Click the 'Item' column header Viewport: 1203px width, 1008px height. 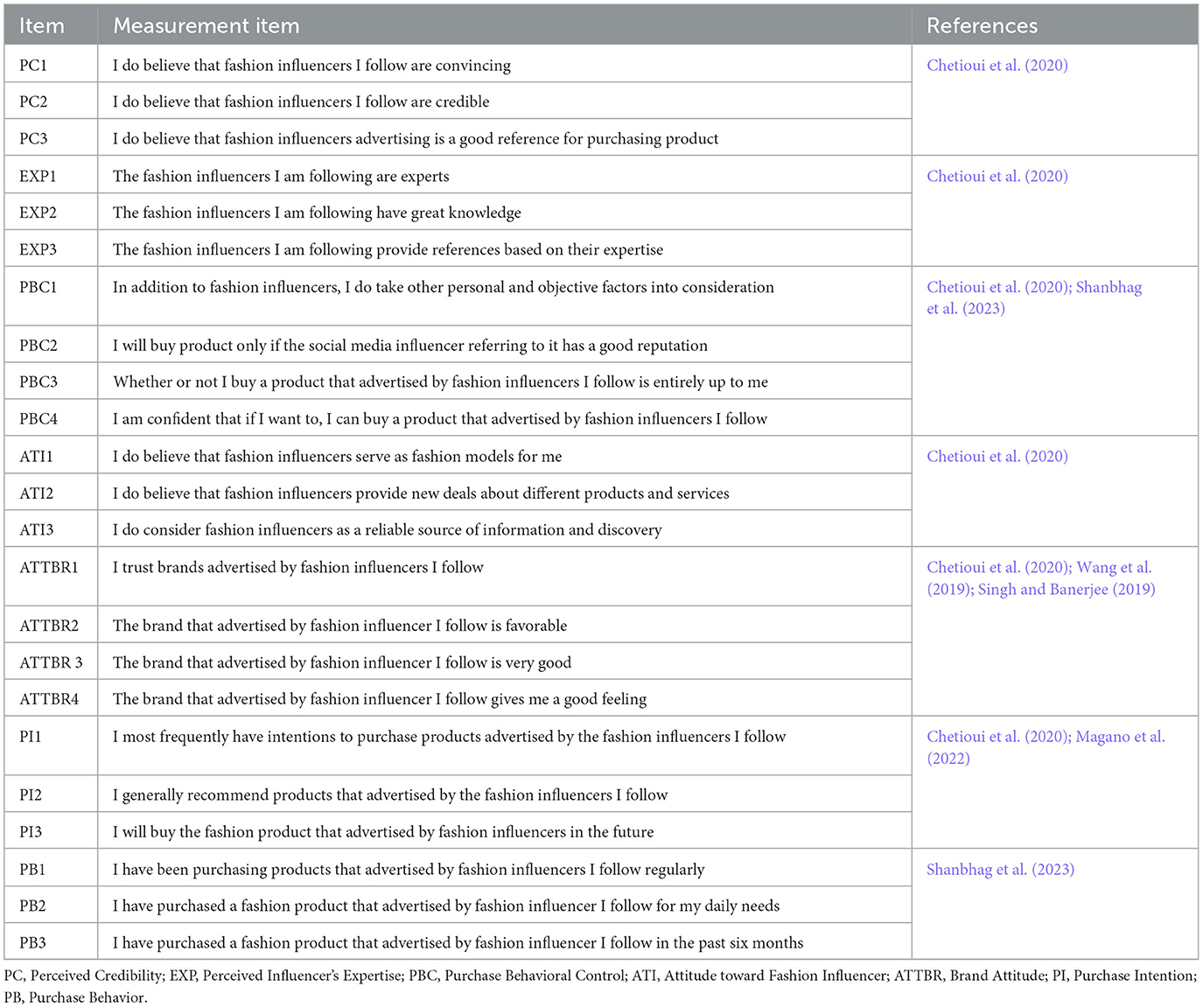click(x=42, y=26)
